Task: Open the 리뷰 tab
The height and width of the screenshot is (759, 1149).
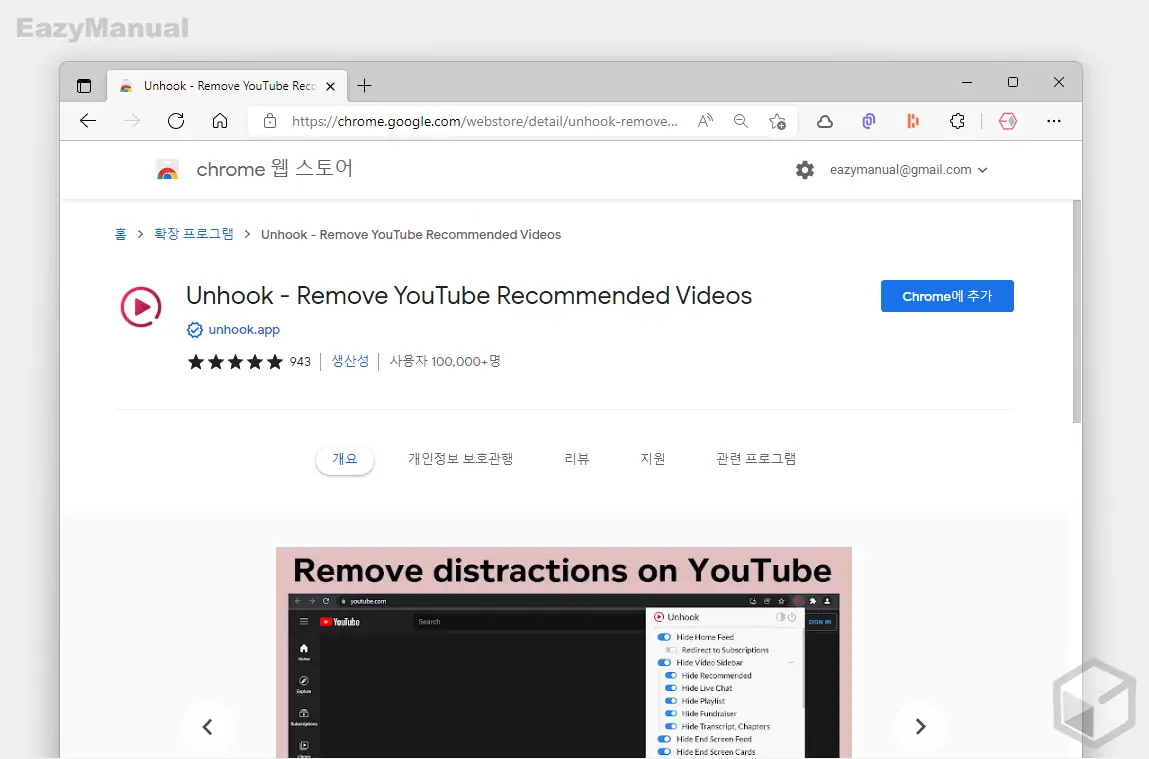Action: pyautogui.click(x=577, y=459)
